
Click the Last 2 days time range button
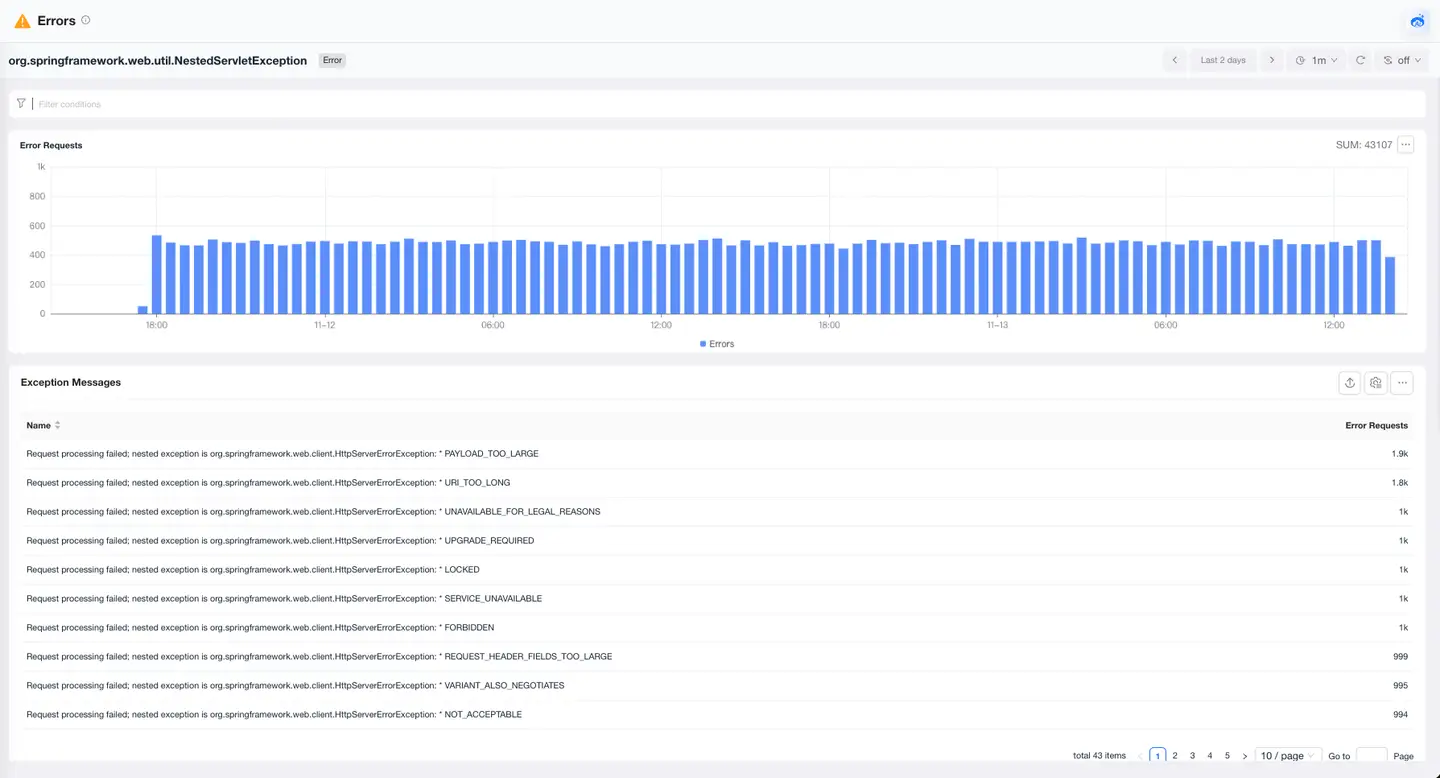tap(1223, 60)
